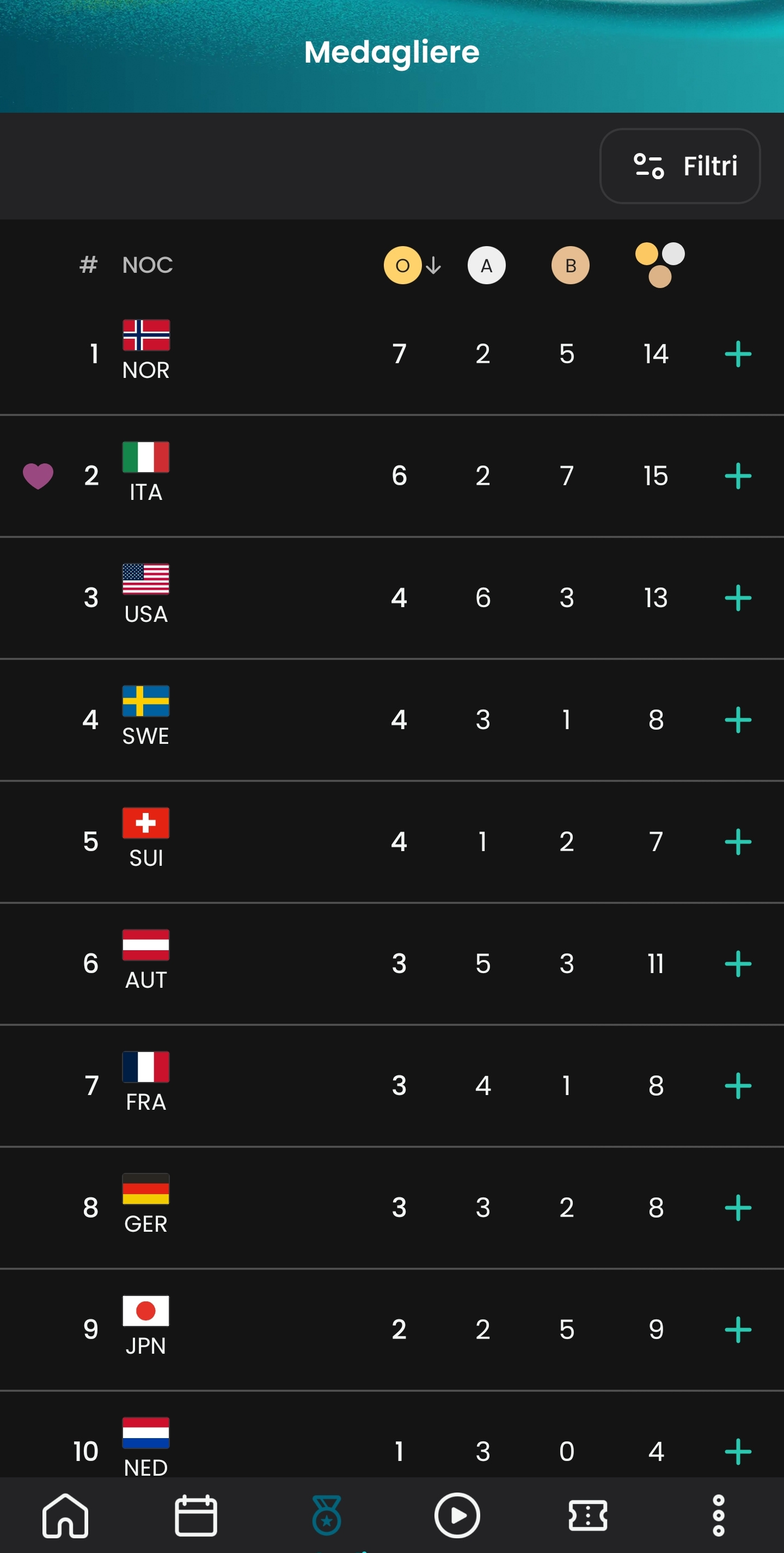784x1553 pixels.
Task: Click the NOC column header
Action: (147, 265)
